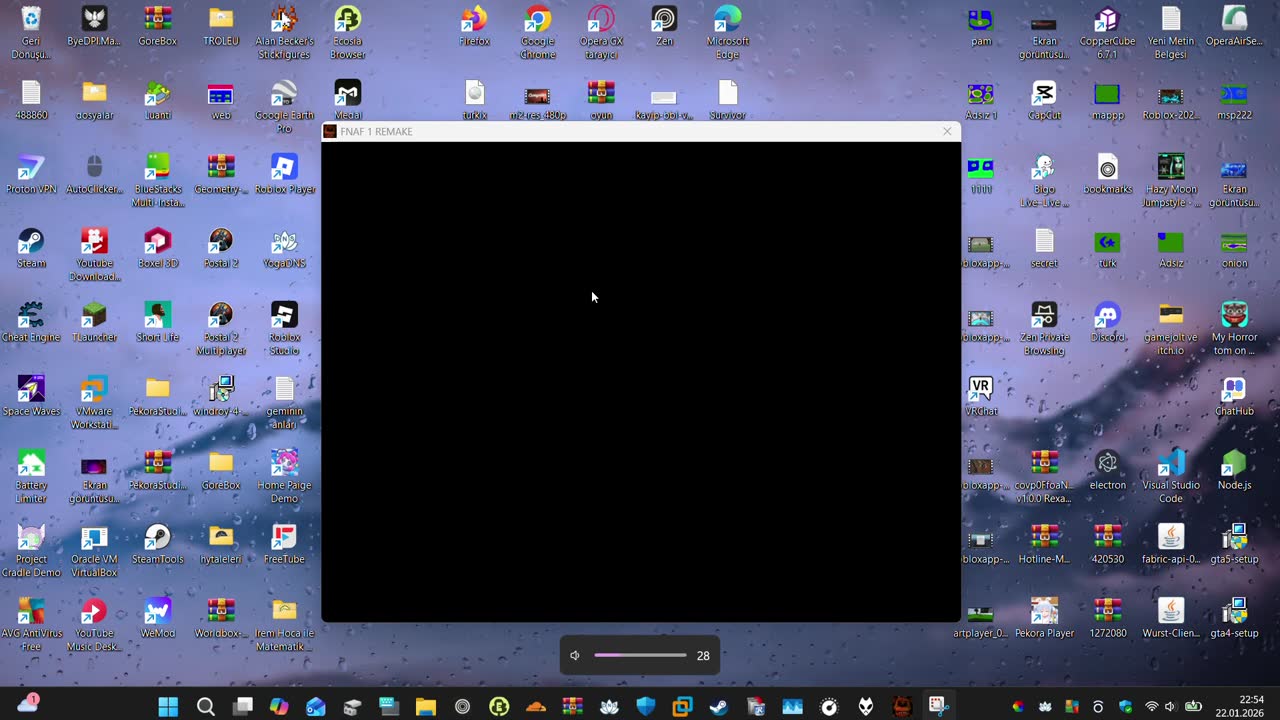
Task: Open the Visual Studio Code shortcut
Action: click(1170, 465)
